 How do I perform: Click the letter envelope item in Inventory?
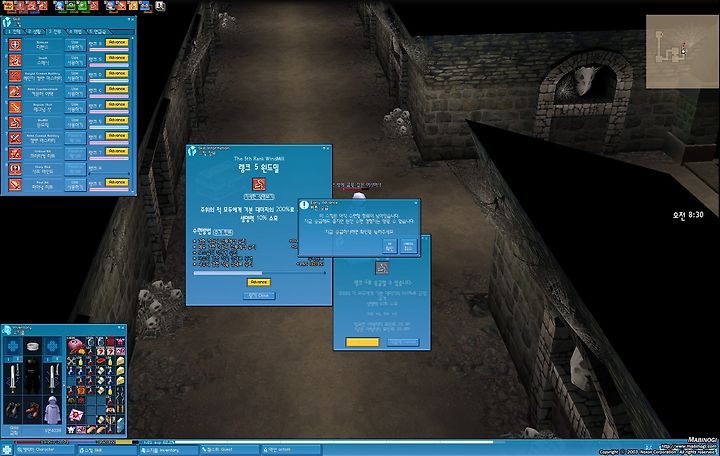(76, 416)
